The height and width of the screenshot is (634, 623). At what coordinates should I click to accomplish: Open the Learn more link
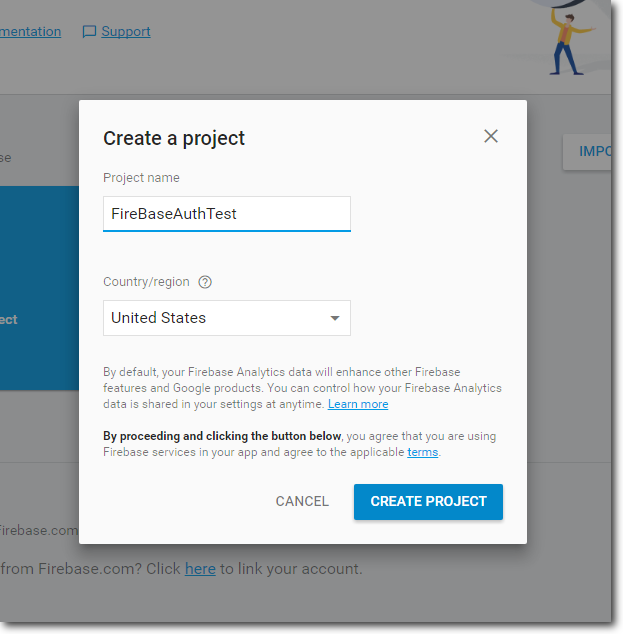[x=358, y=404]
